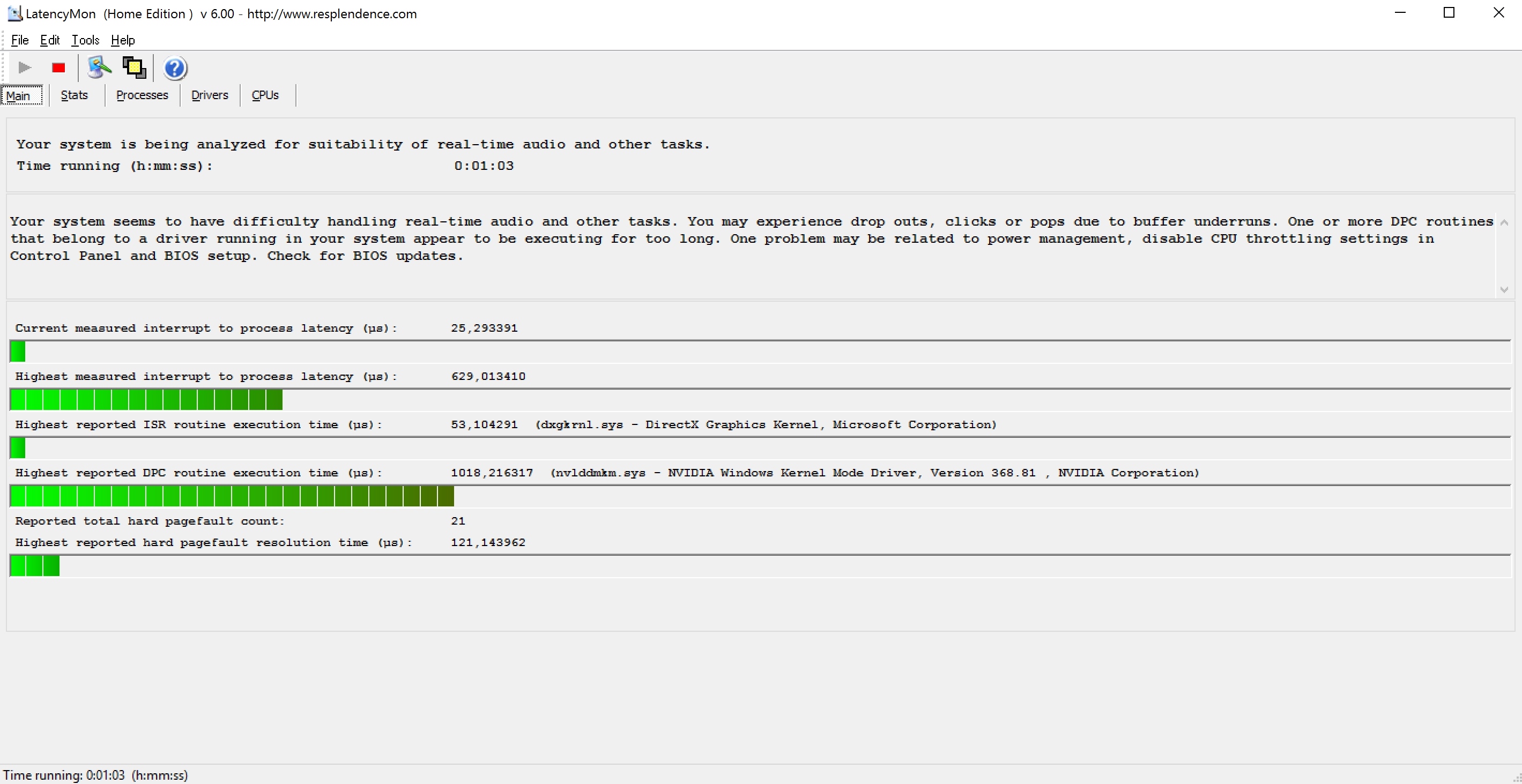Switch to the Main tab
Image resolution: width=1522 pixels, height=784 pixels.
pyautogui.click(x=22, y=95)
